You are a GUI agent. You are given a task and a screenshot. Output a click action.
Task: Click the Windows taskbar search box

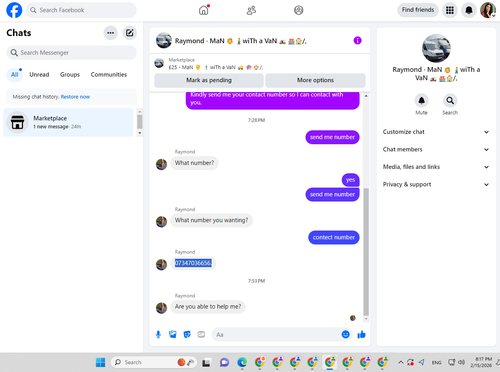154,362
